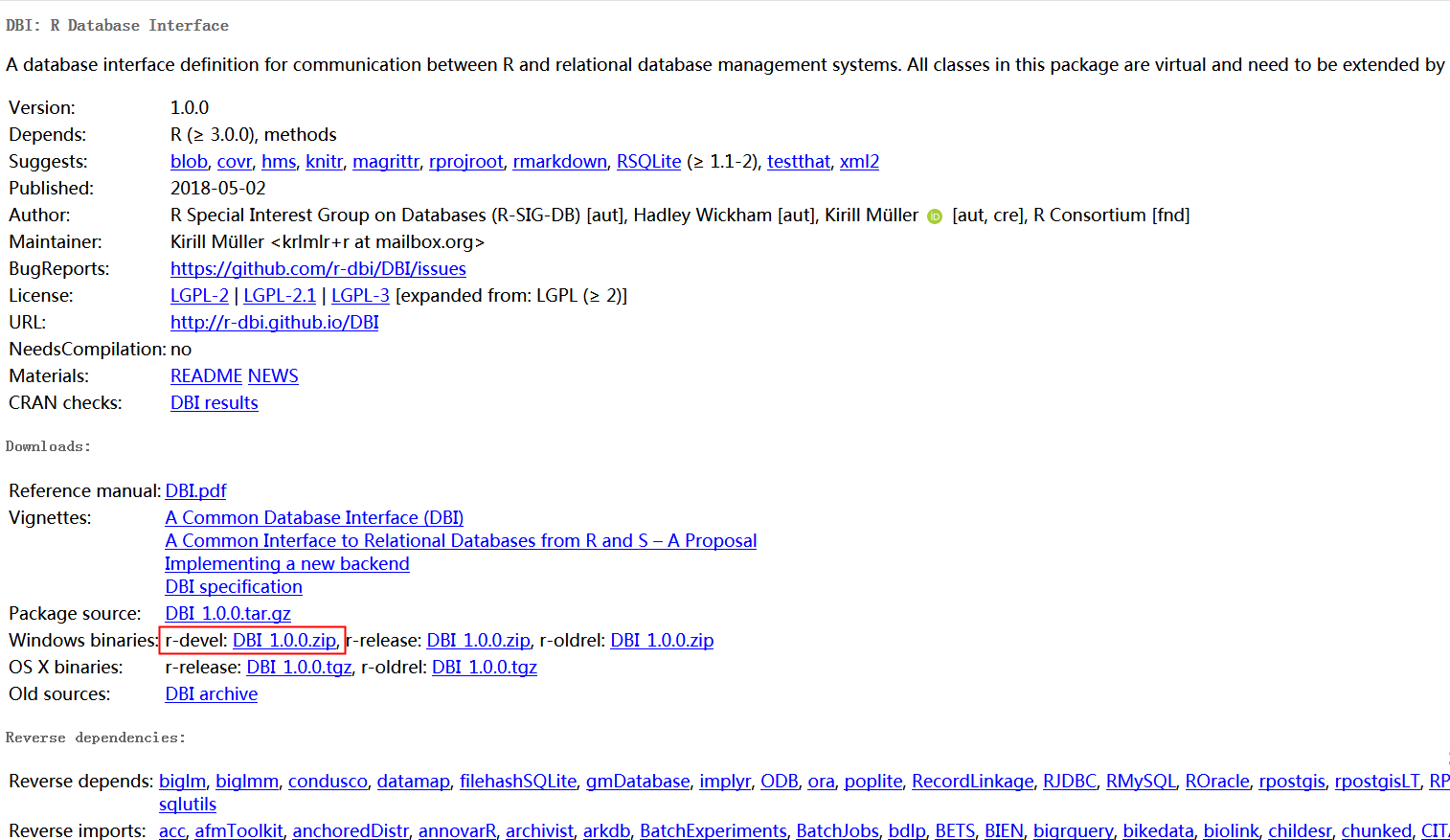Open the poplite package link

[x=872, y=782]
